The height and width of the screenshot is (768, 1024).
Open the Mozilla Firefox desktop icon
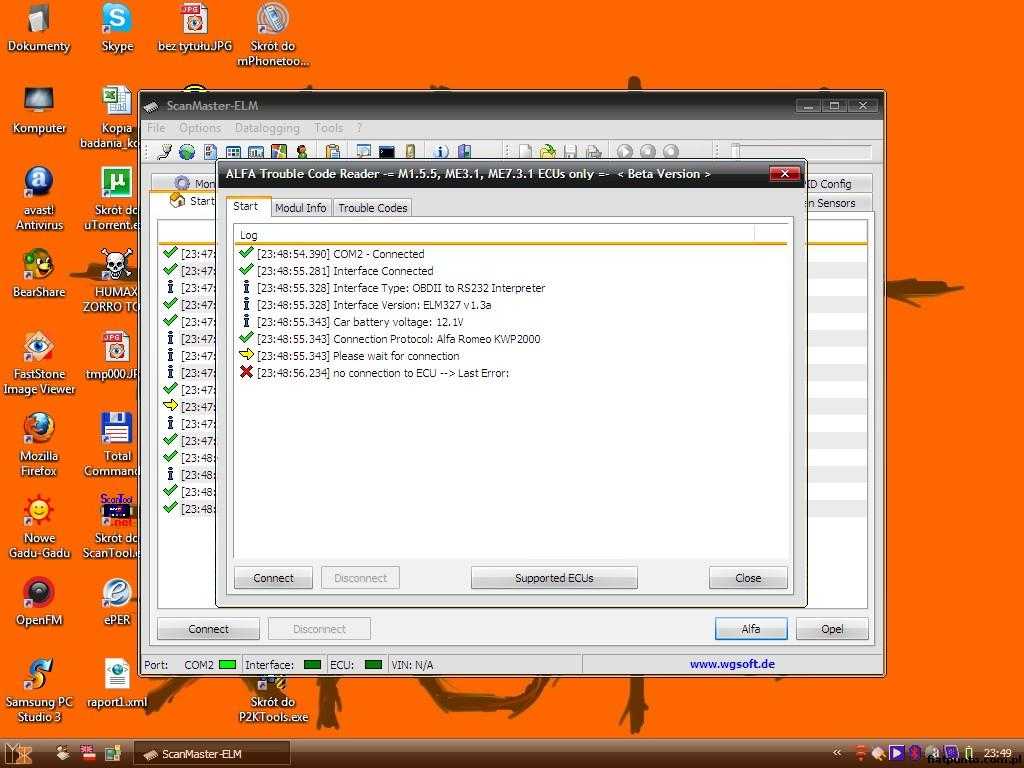[39, 445]
